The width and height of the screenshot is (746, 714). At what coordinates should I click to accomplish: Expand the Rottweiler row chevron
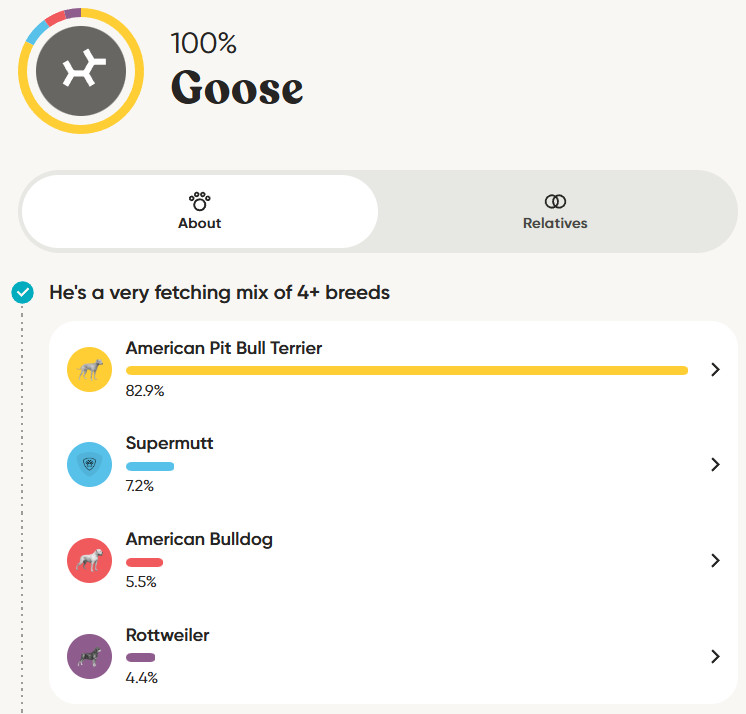pyautogui.click(x=715, y=656)
